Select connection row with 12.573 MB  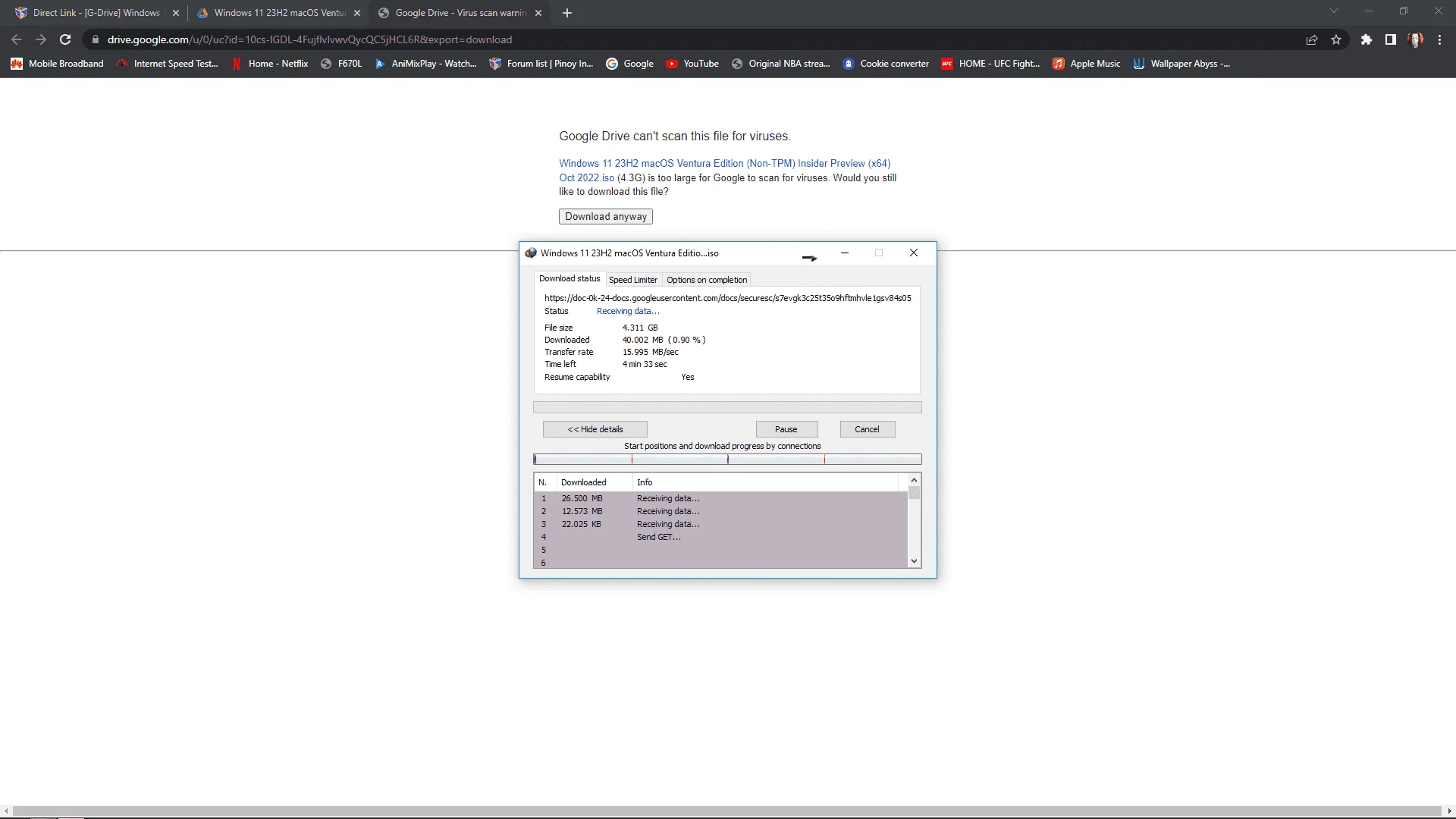[720, 512]
